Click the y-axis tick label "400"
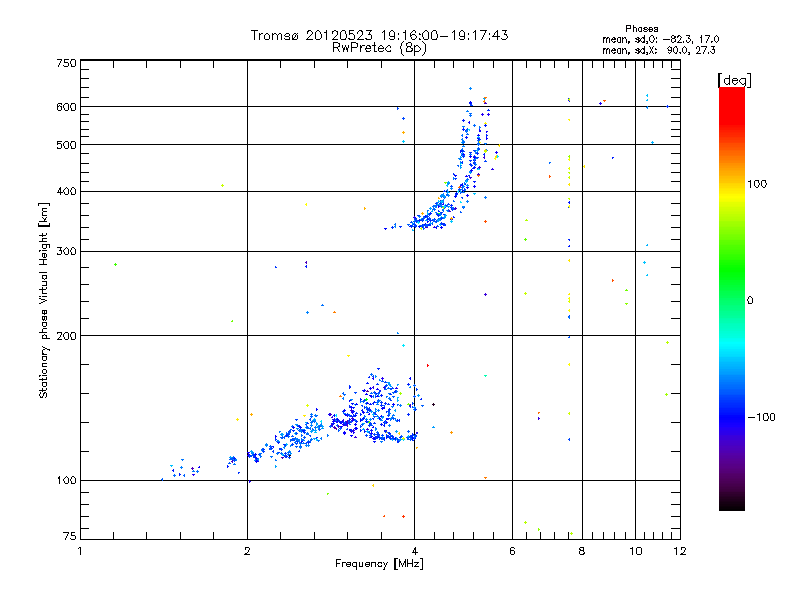 (x=66, y=191)
